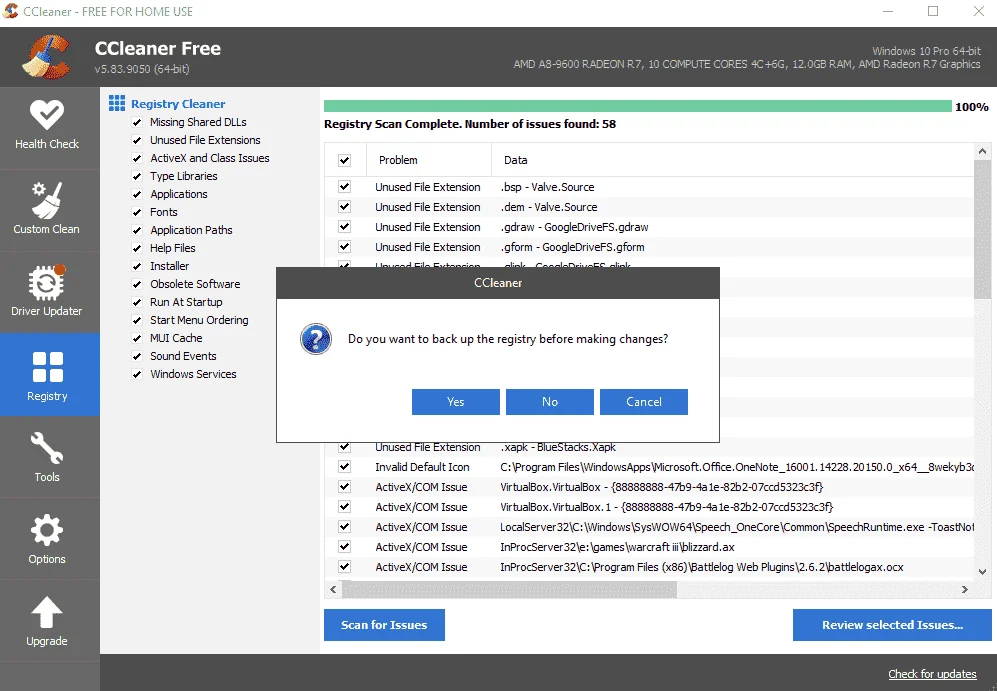
Task: Click Review selected Issues button
Action: click(x=892, y=625)
